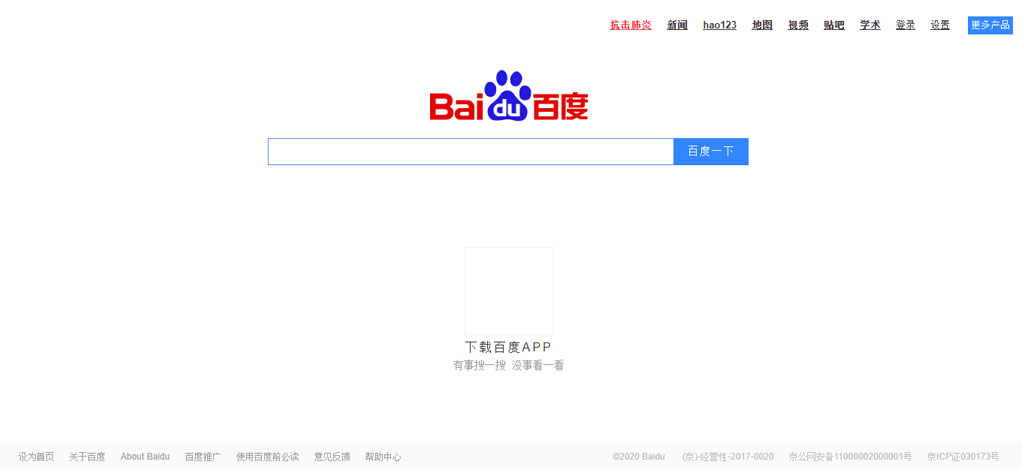Click the 登录 login link
The image size is (1024, 473).
pyautogui.click(x=905, y=25)
